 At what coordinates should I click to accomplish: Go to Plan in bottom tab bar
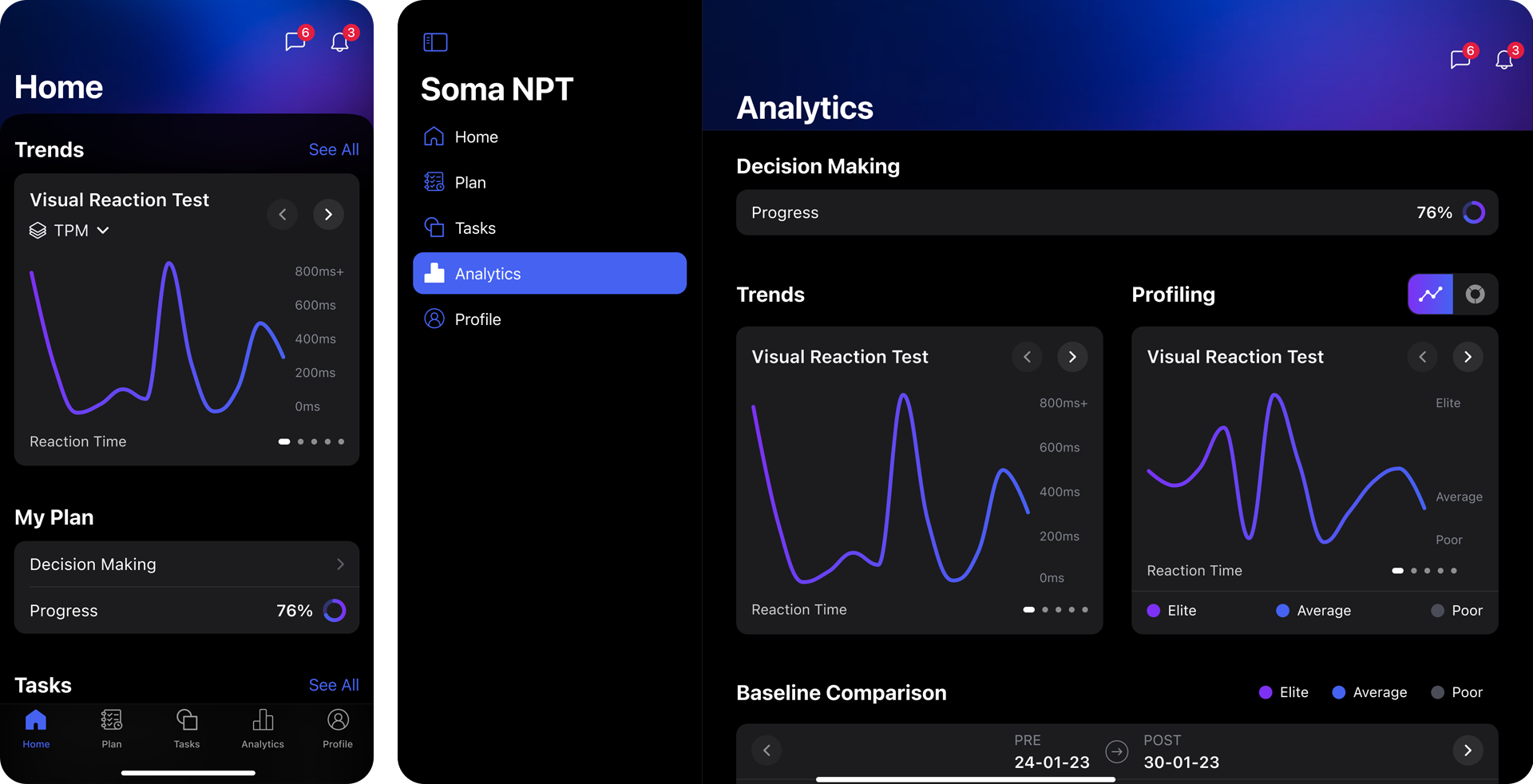[112, 728]
